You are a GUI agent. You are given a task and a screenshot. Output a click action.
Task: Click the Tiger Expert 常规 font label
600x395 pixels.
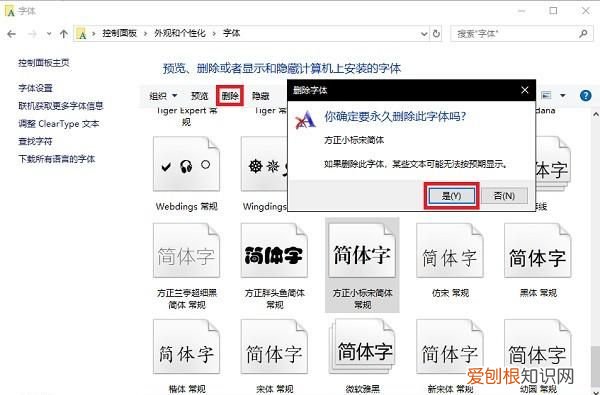pyautogui.click(x=187, y=116)
